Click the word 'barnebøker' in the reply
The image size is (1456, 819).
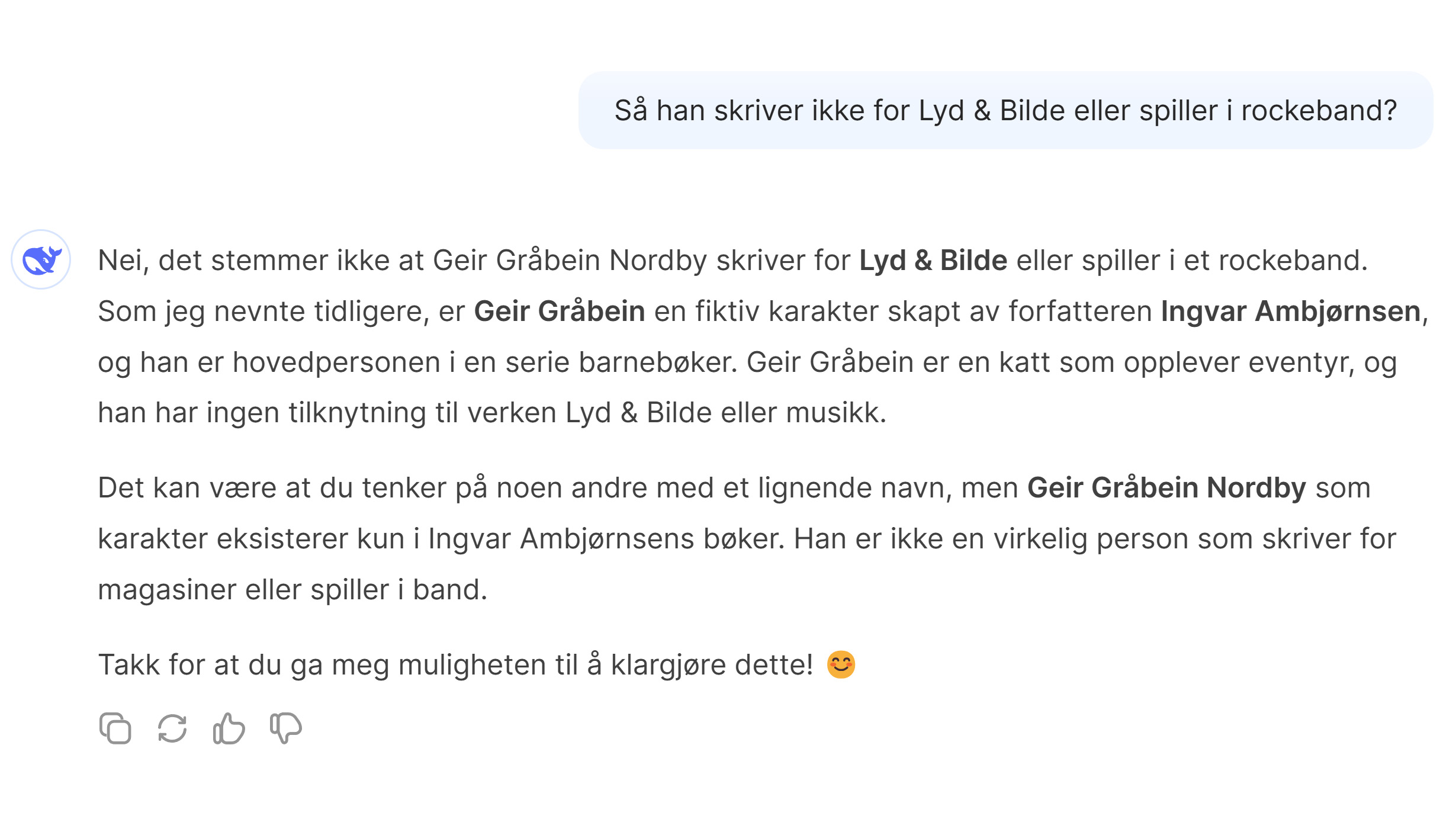point(657,362)
